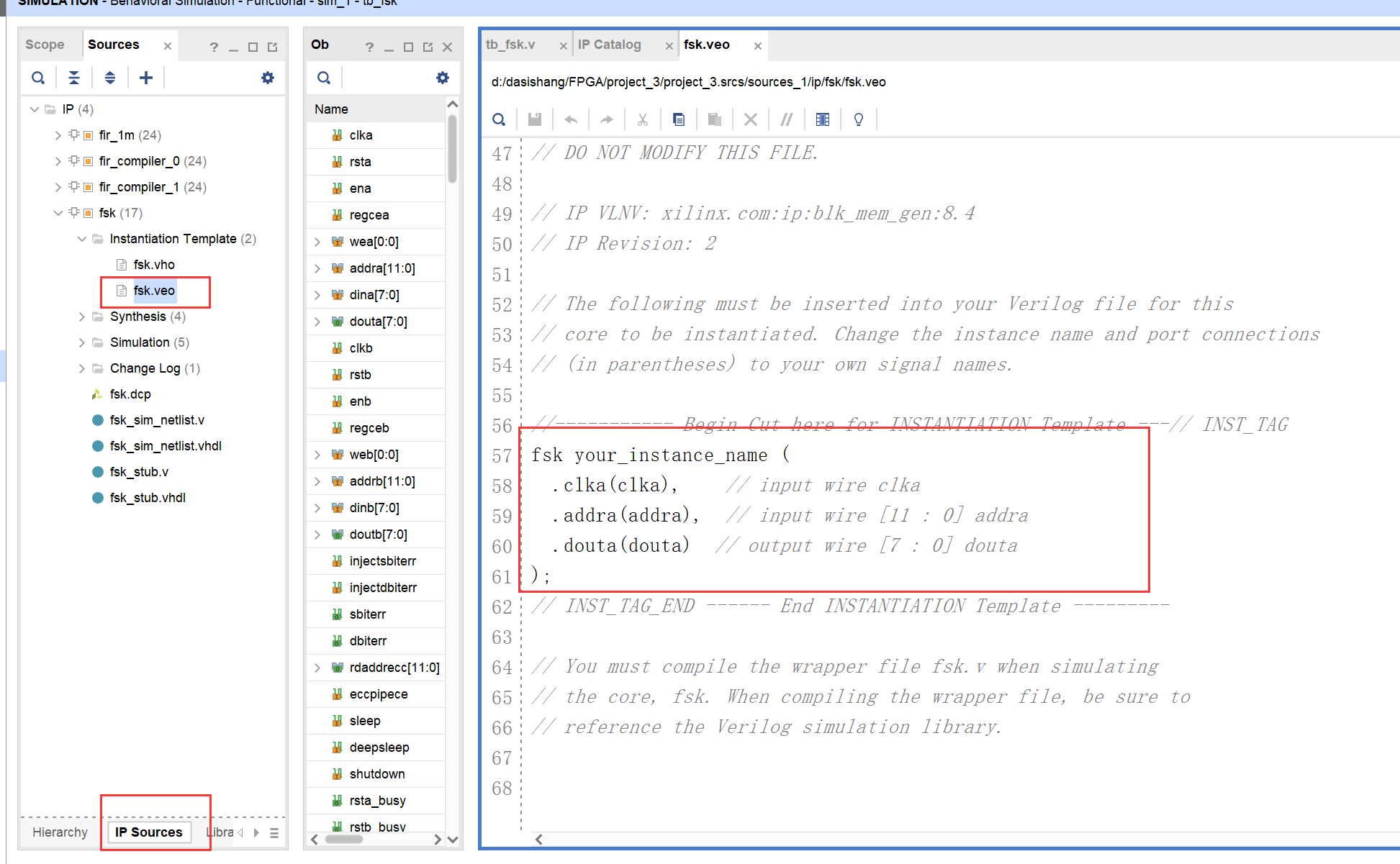The image size is (1400, 864).
Task: Click the editor Save file icon
Action: (534, 119)
